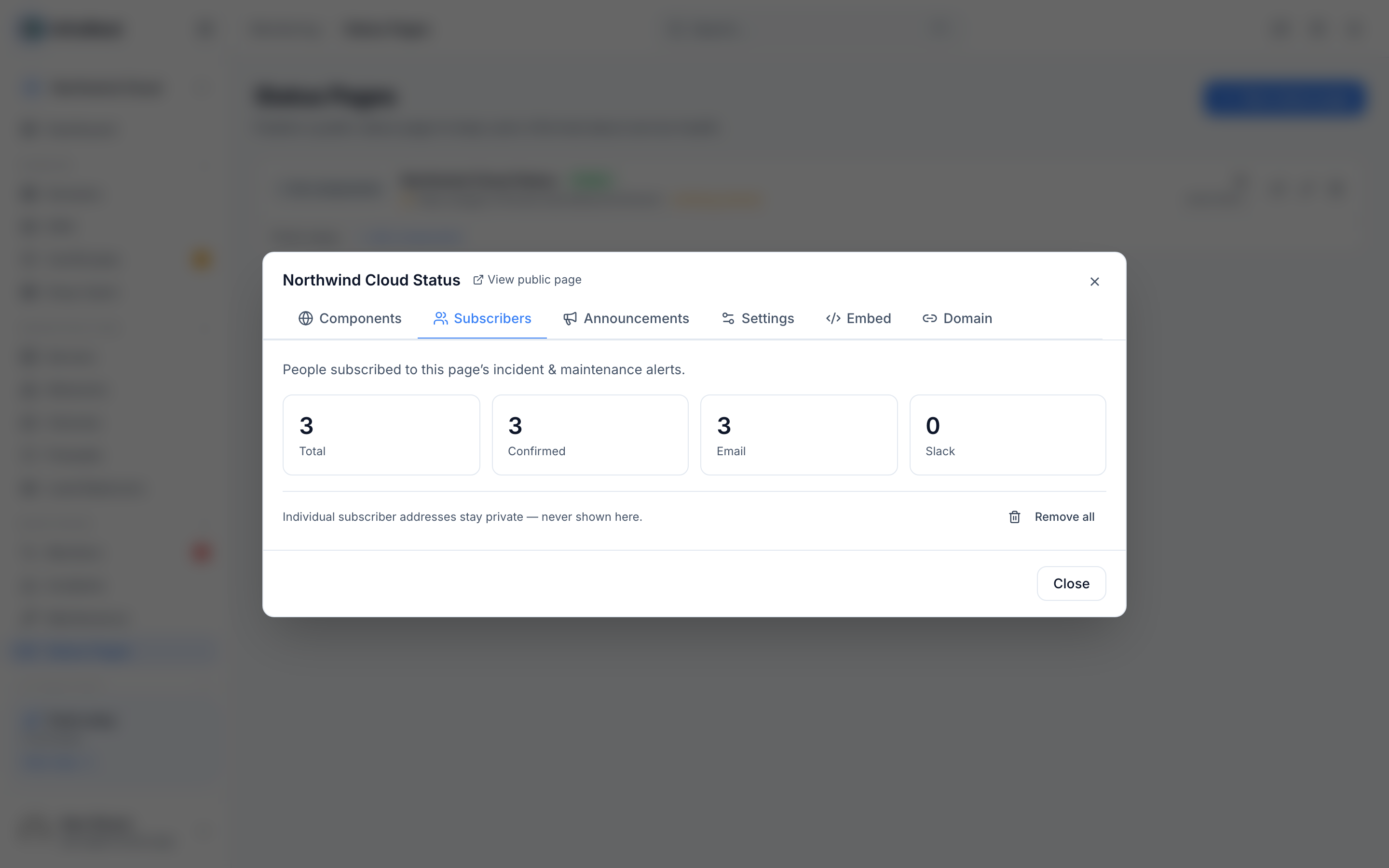1389x868 pixels.
Task: Click the sliders icon on Settings tab
Action: click(x=728, y=319)
